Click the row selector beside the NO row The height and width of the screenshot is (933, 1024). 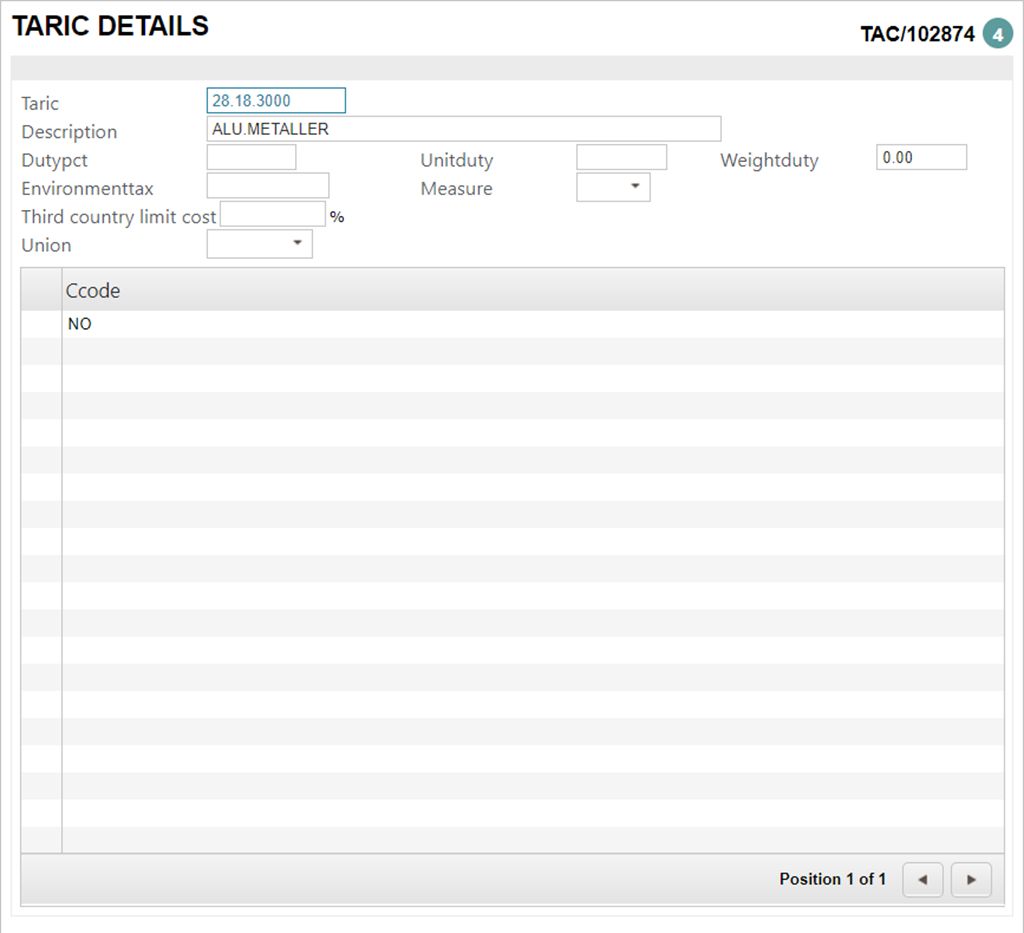pos(41,324)
